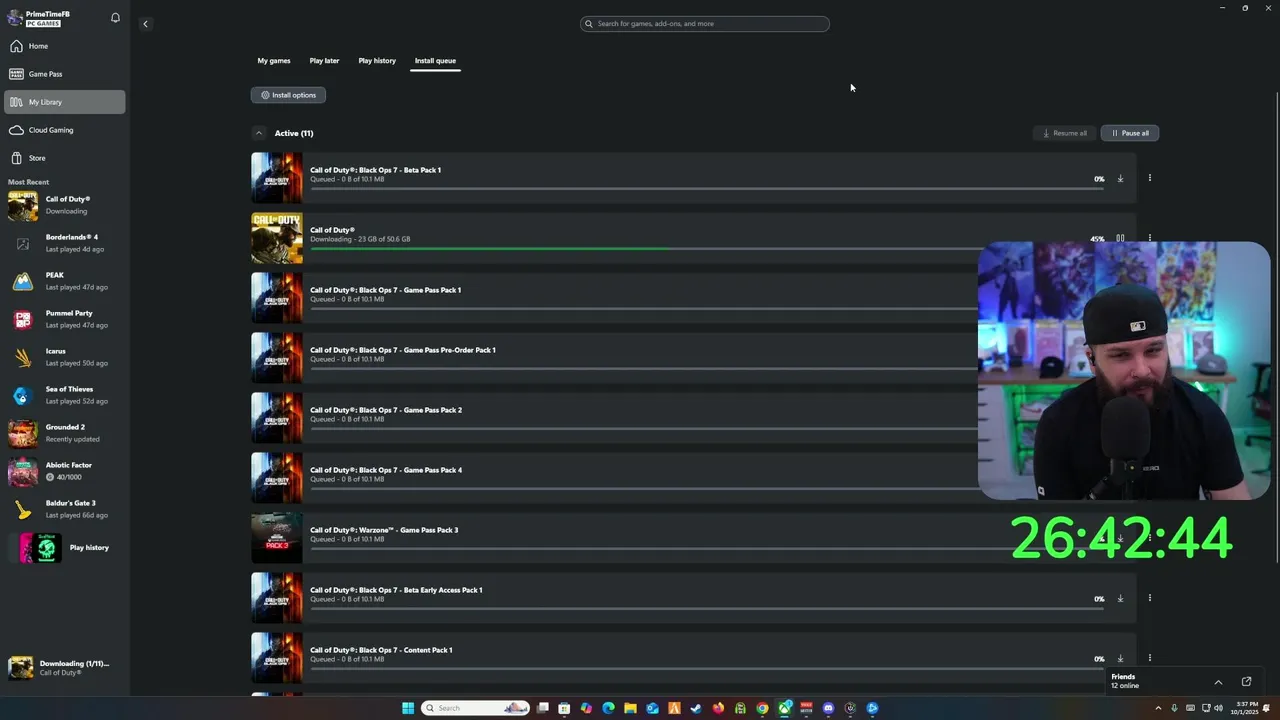Start download for Black Ops 7 Beta Pack 1
The image size is (1280, 720).
[x=1120, y=179]
